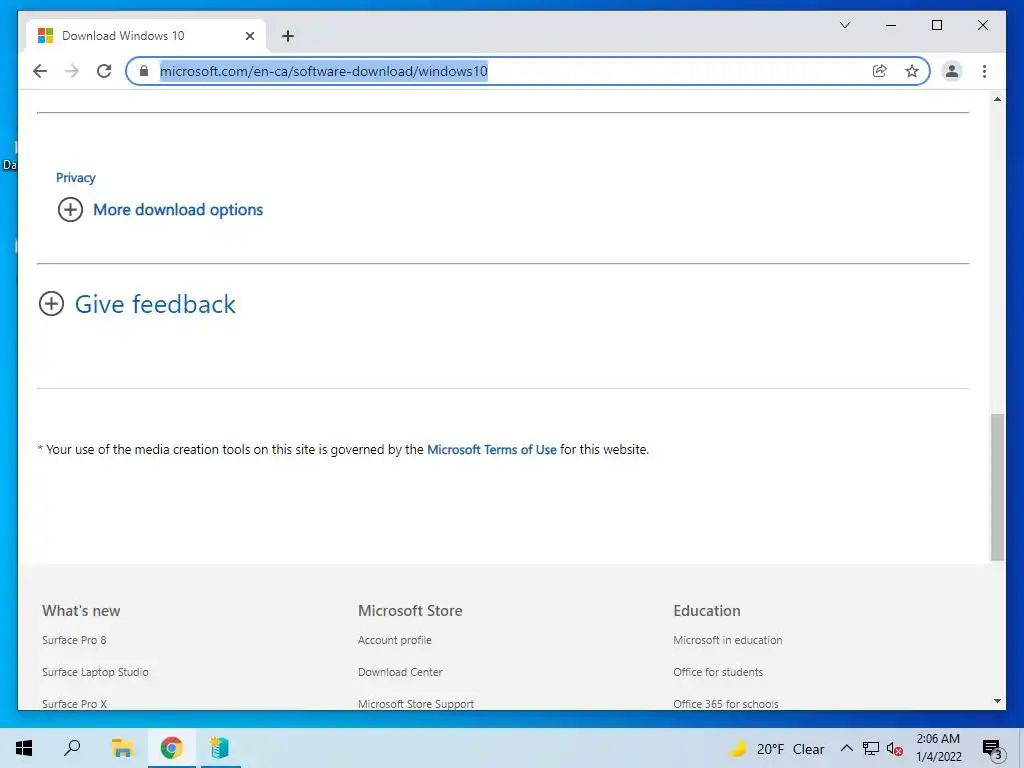Bookmark this tab with the star icon
1024x768 pixels.
point(912,71)
